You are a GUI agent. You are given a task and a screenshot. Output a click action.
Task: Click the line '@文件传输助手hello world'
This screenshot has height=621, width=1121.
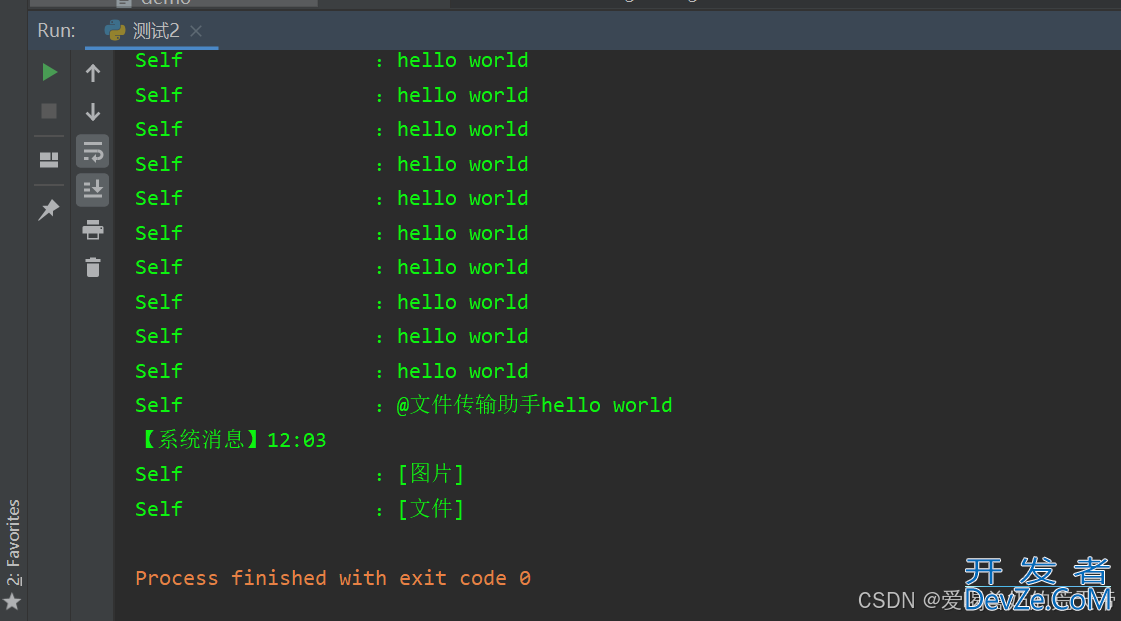click(534, 405)
